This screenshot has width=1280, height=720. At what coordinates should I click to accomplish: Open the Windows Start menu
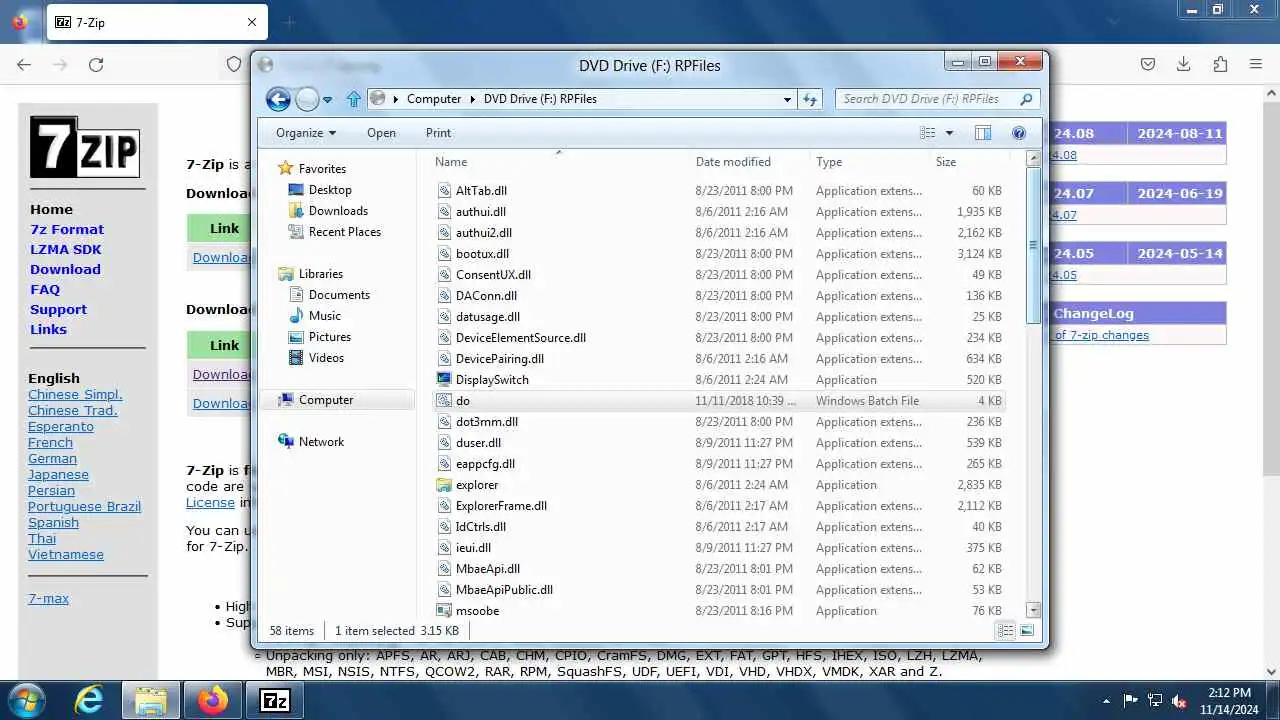click(x=25, y=699)
